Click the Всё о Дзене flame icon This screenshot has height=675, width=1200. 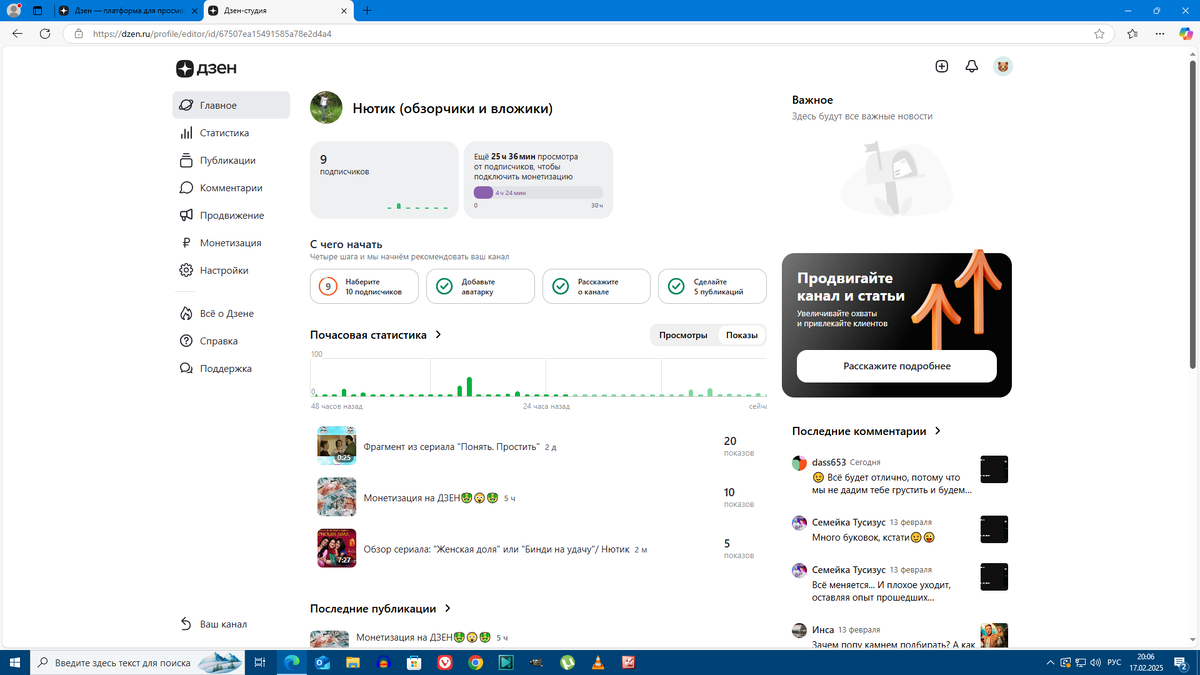186,313
